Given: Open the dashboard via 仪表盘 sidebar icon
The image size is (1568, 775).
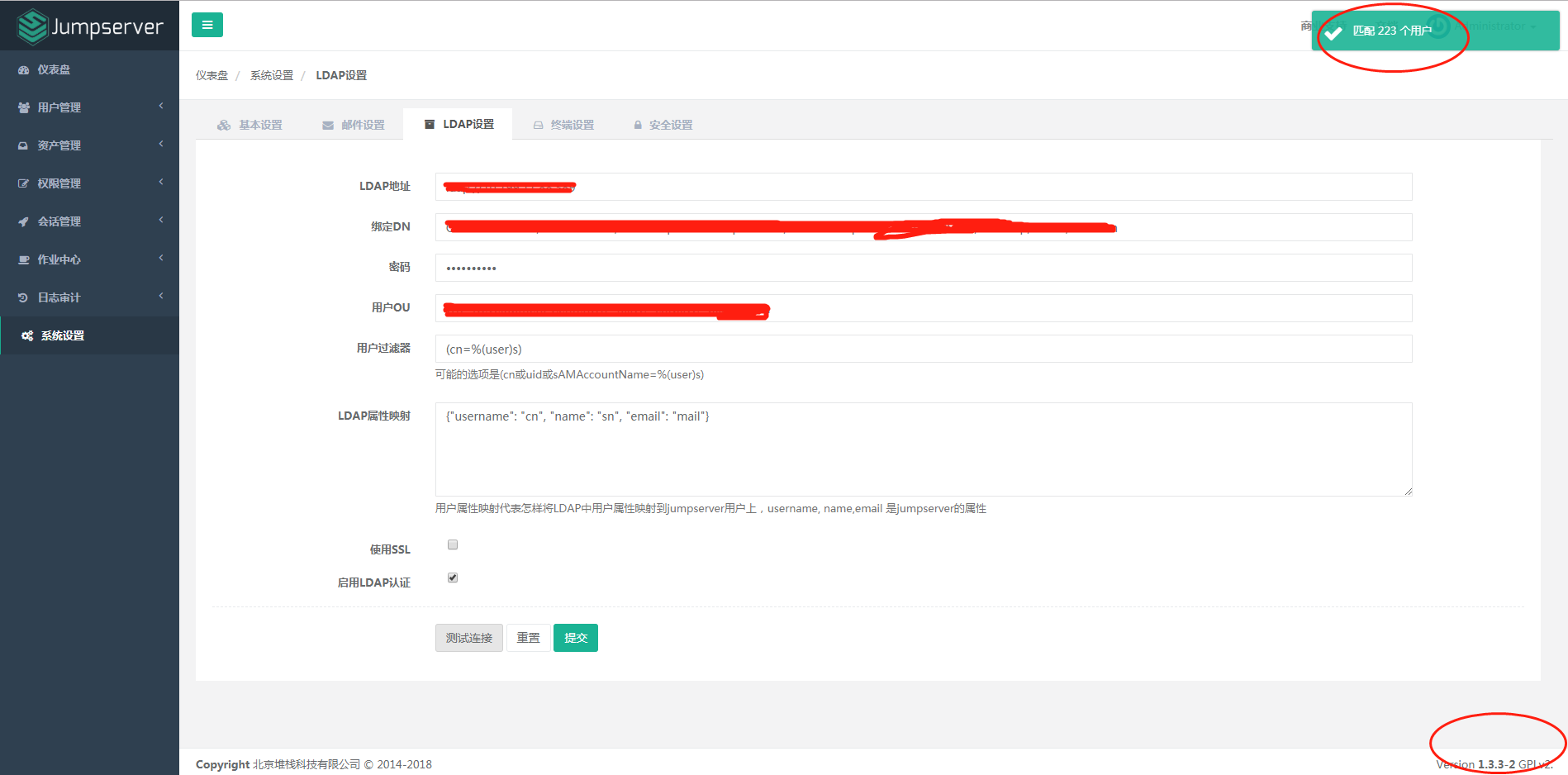Looking at the screenshot, I should pos(24,69).
